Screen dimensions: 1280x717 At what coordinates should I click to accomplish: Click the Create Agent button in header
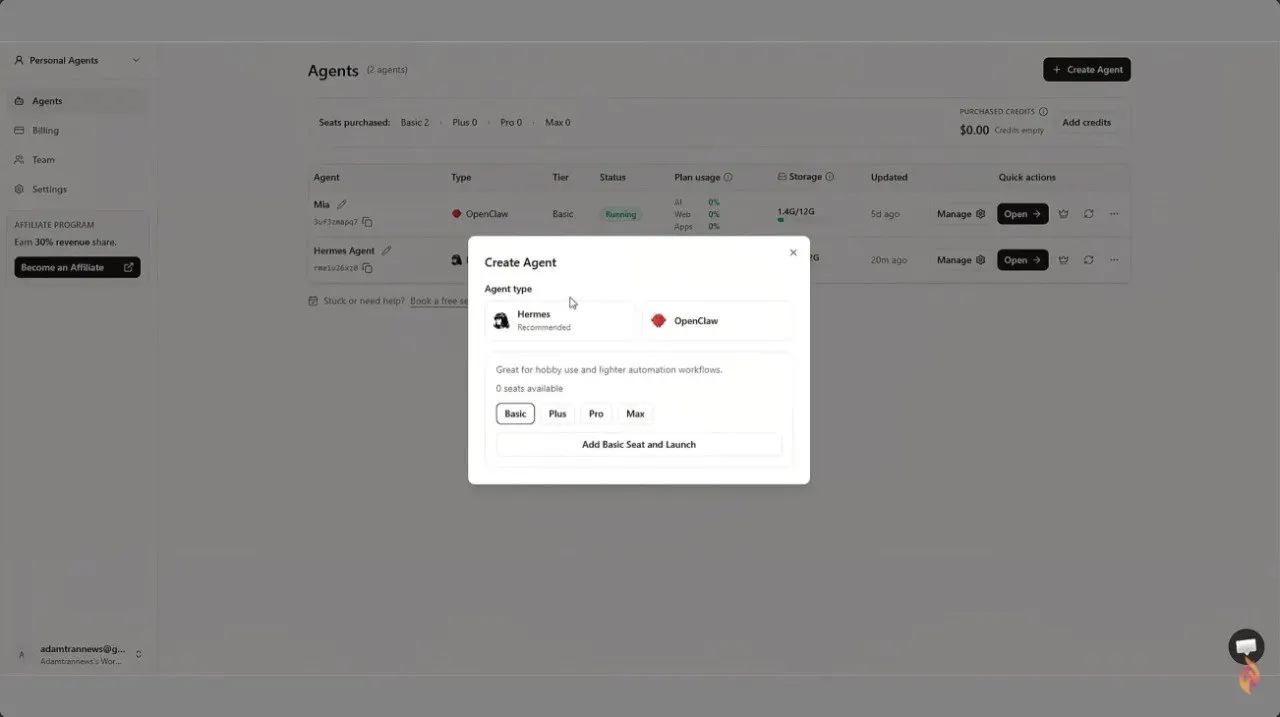(x=1087, y=70)
